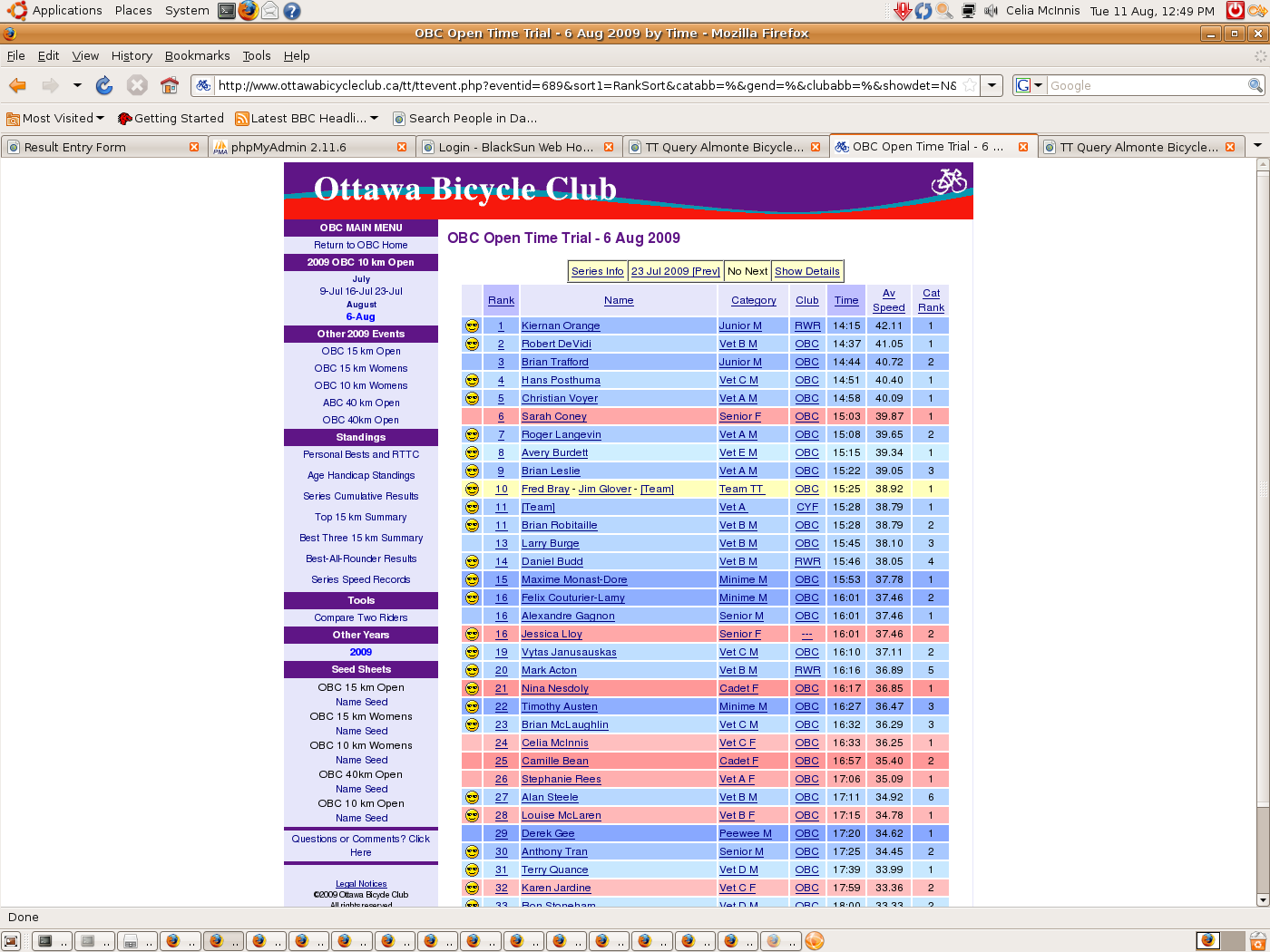This screenshot has width=1270, height=952.
Task: Click the smiley icon beside Kiernan Orange
Action: pyautogui.click(x=472, y=326)
